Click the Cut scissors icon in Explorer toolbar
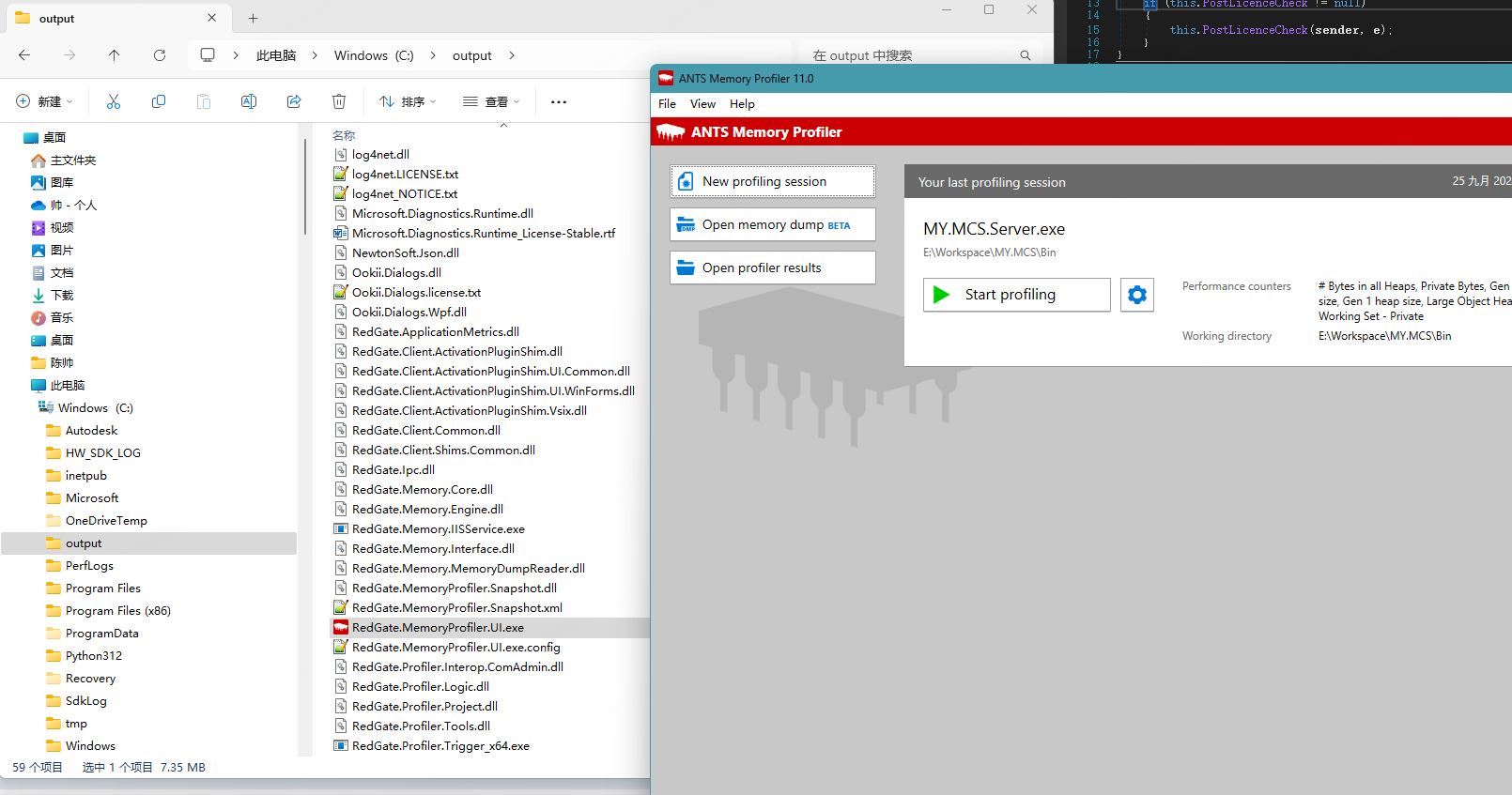Viewport: 1512px width, 795px height. (x=114, y=101)
